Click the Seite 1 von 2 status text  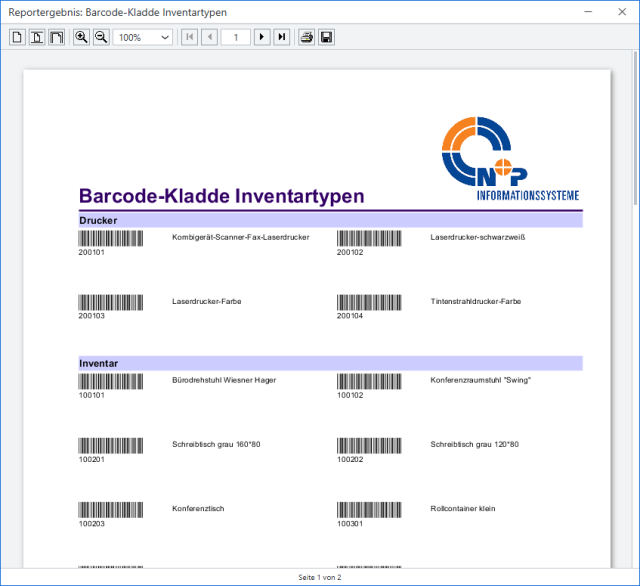point(320,577)
